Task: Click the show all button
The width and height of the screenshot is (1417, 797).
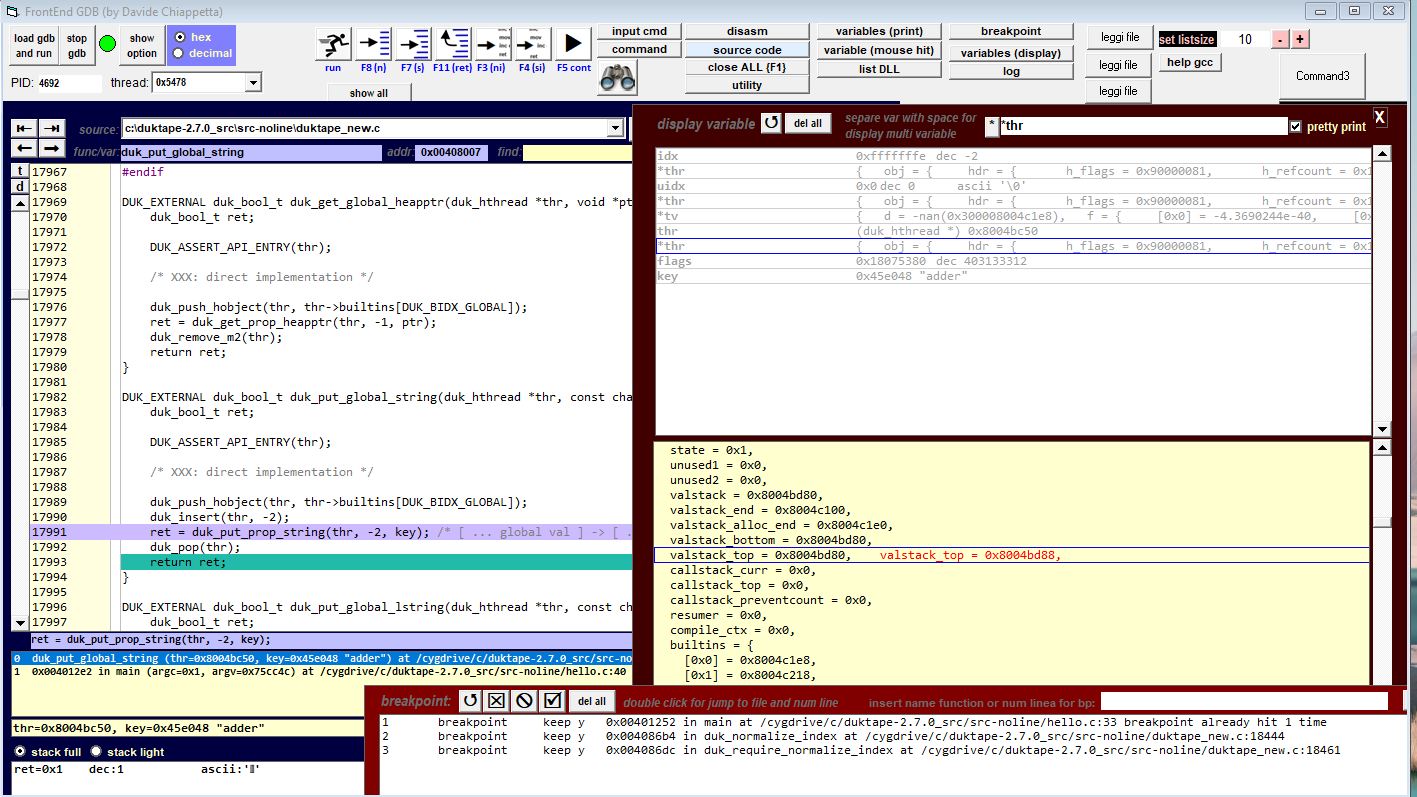Action: (x=369, y=93)
